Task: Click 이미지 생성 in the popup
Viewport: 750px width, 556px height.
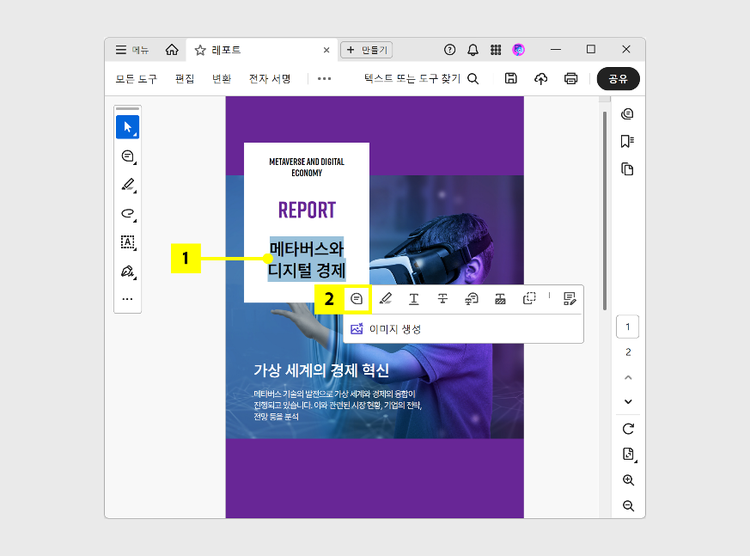Action: click(x=395, y=329)
